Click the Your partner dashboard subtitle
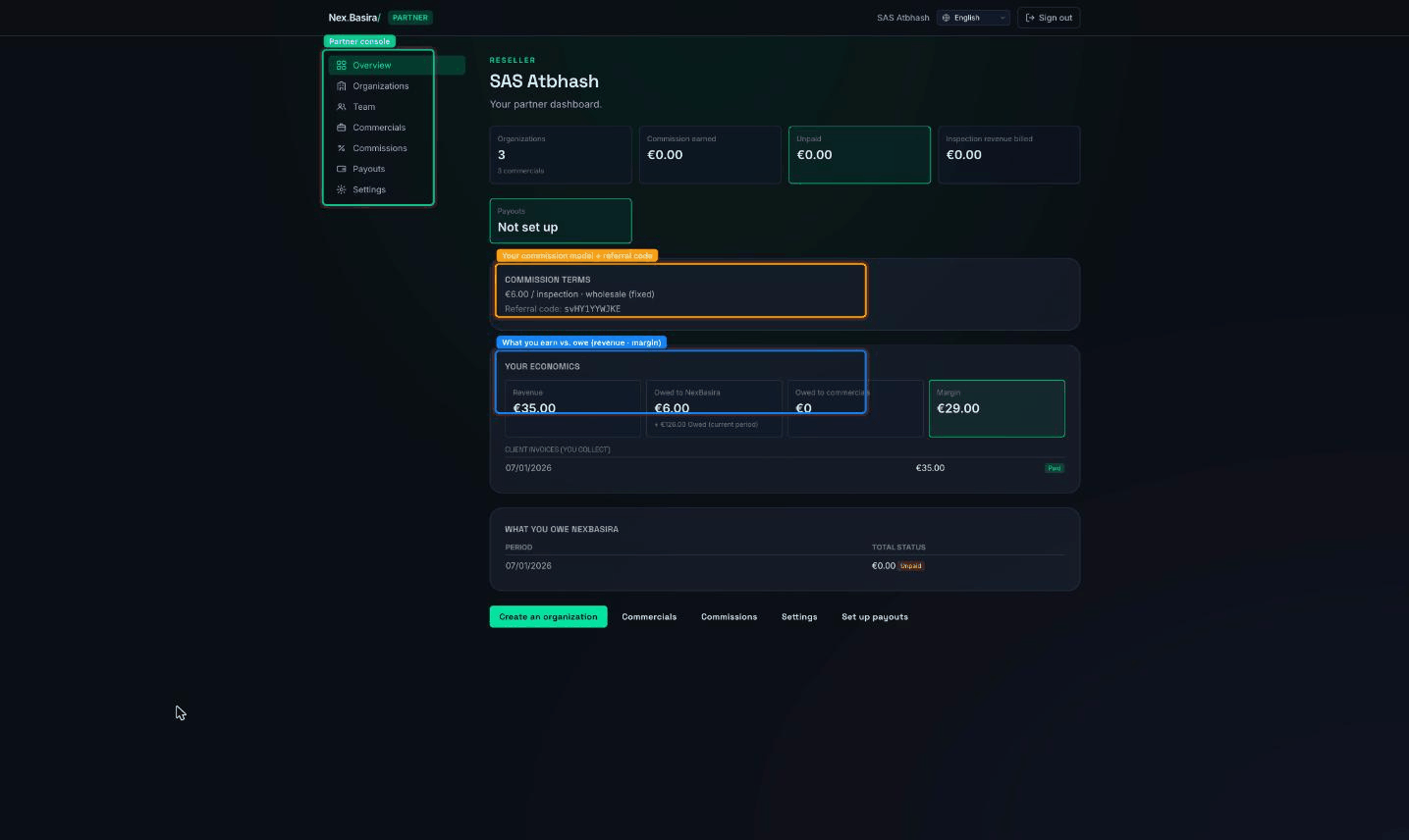The width and height of the screenshot is (1409, 840). [546, 104]
